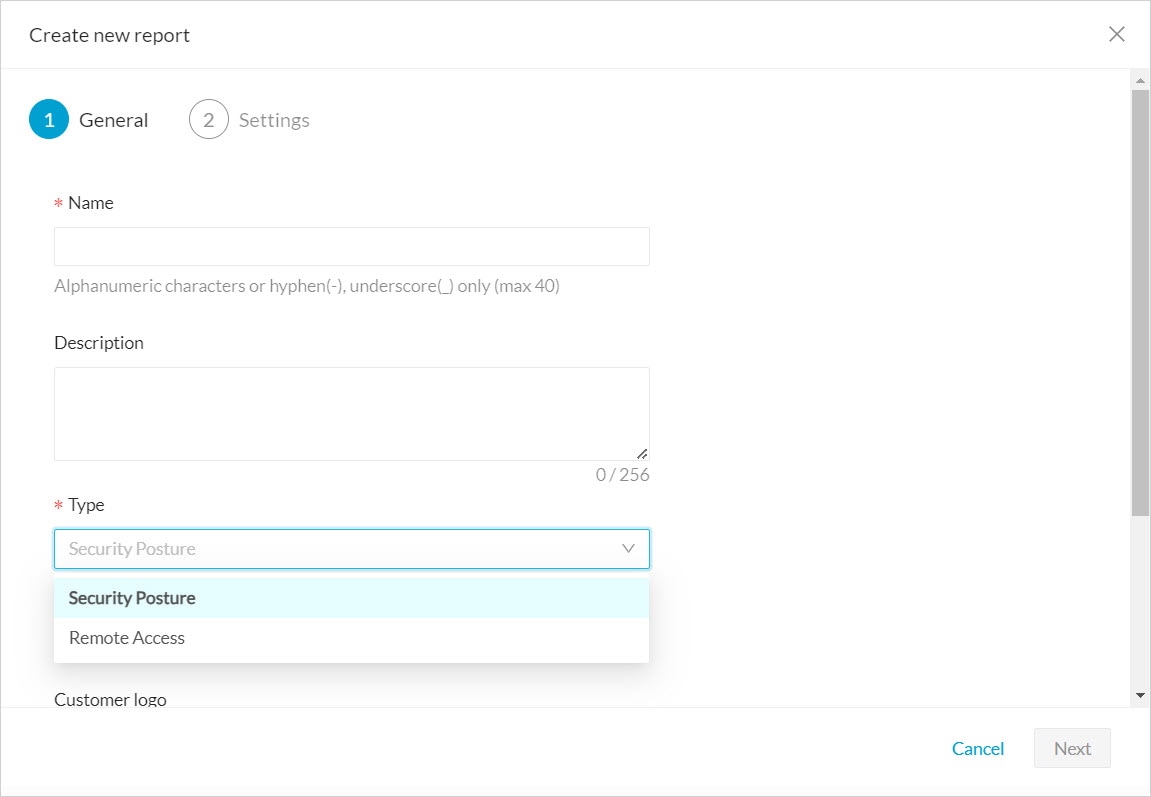1151x797 pixels.
Task: Choose Security Posture from the list
Action: point(132,598)
